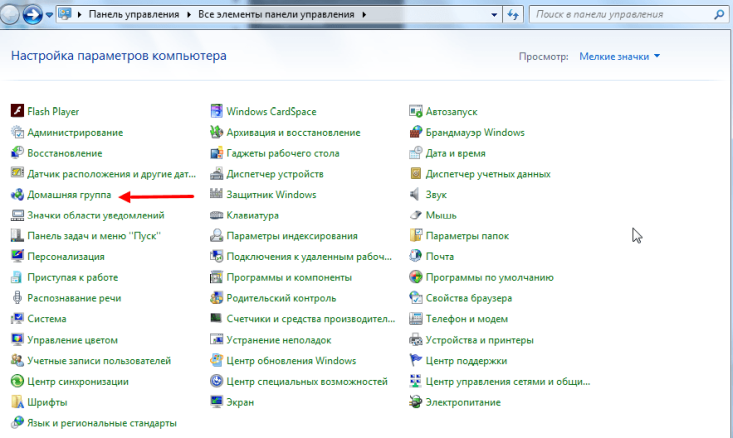Select Панель управления breadcrumb segment

click(134, 14)
